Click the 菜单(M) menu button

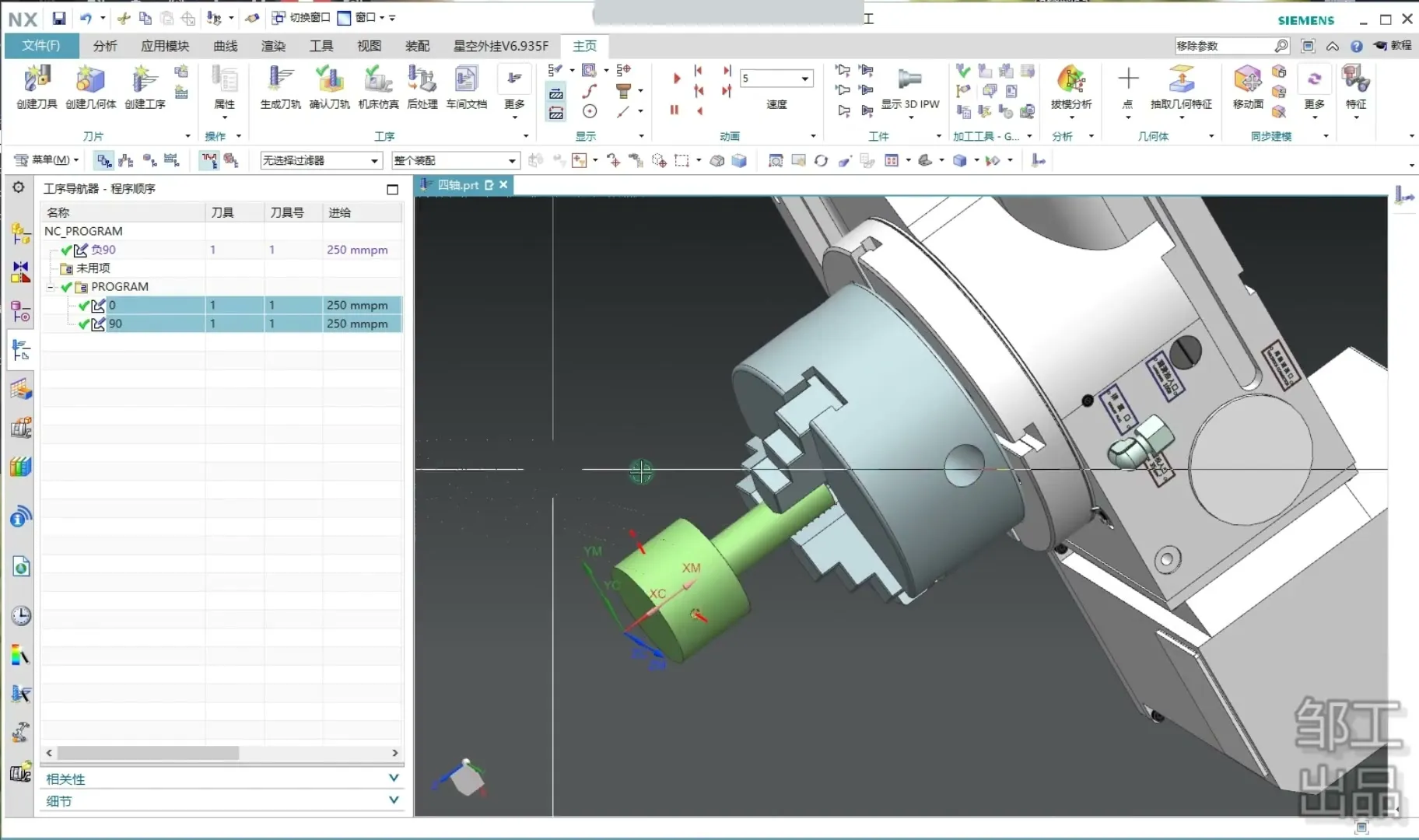click(47, 160)
